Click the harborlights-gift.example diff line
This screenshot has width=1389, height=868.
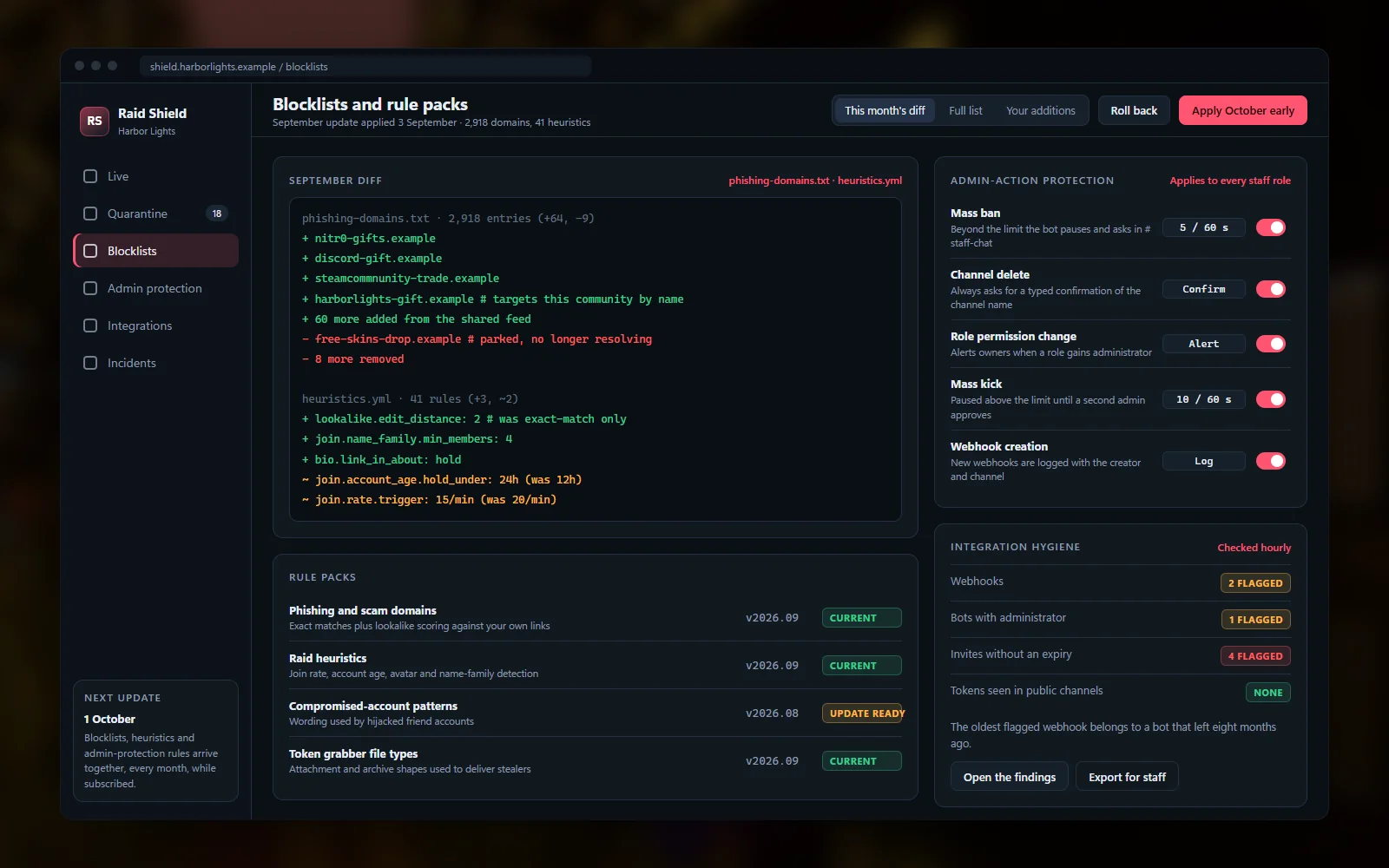(492, 299)
